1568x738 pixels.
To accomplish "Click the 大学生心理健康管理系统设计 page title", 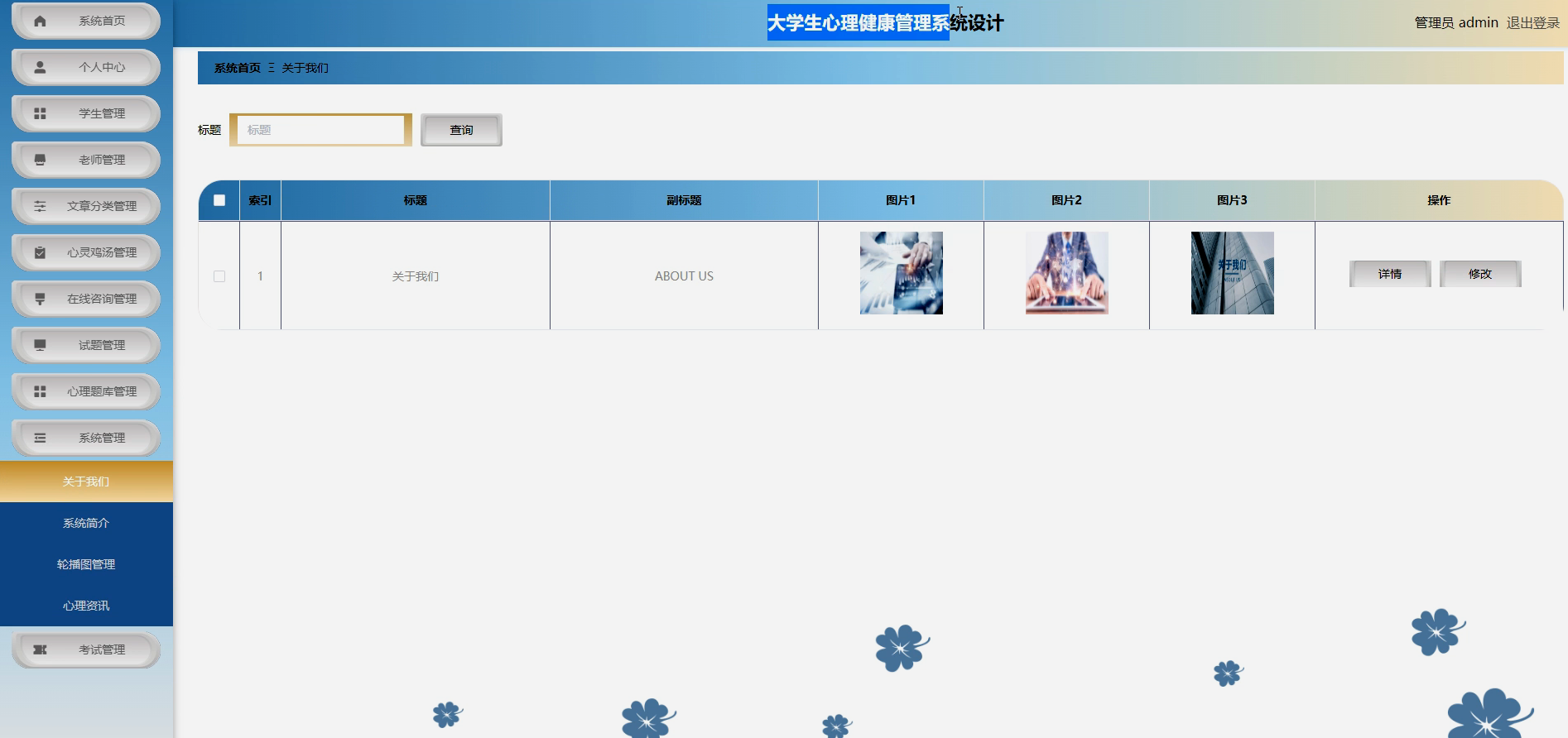I will tap(885, 22).
